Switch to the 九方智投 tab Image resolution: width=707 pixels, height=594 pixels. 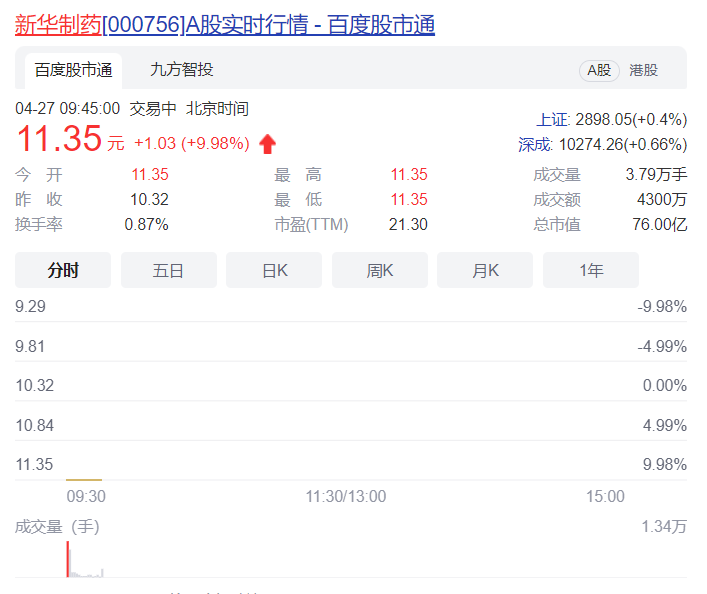pyautogui.click(x=181, y=69)
